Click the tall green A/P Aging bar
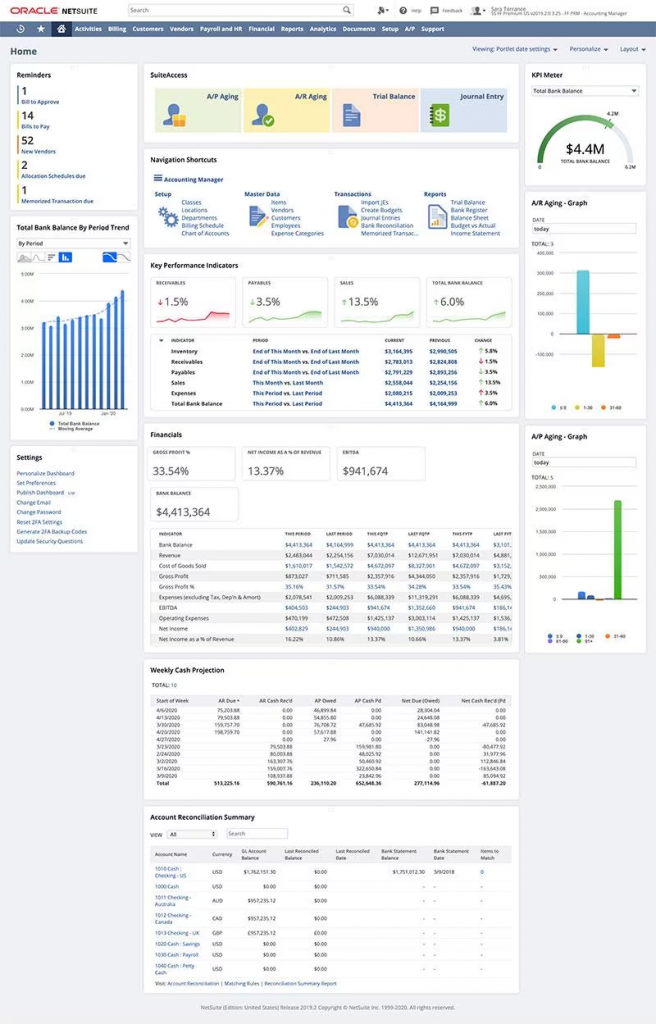 click(617, 550)
